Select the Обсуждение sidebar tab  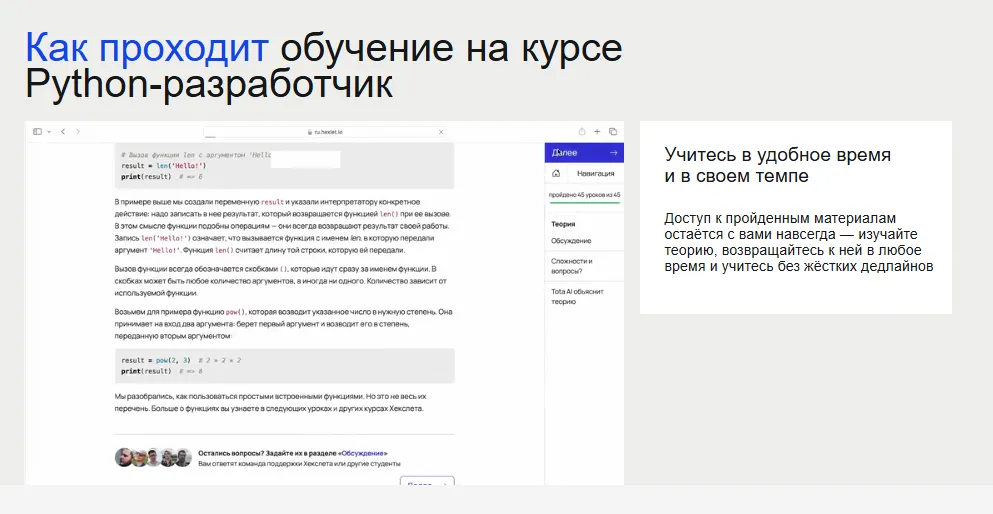[x=571, y=241]
